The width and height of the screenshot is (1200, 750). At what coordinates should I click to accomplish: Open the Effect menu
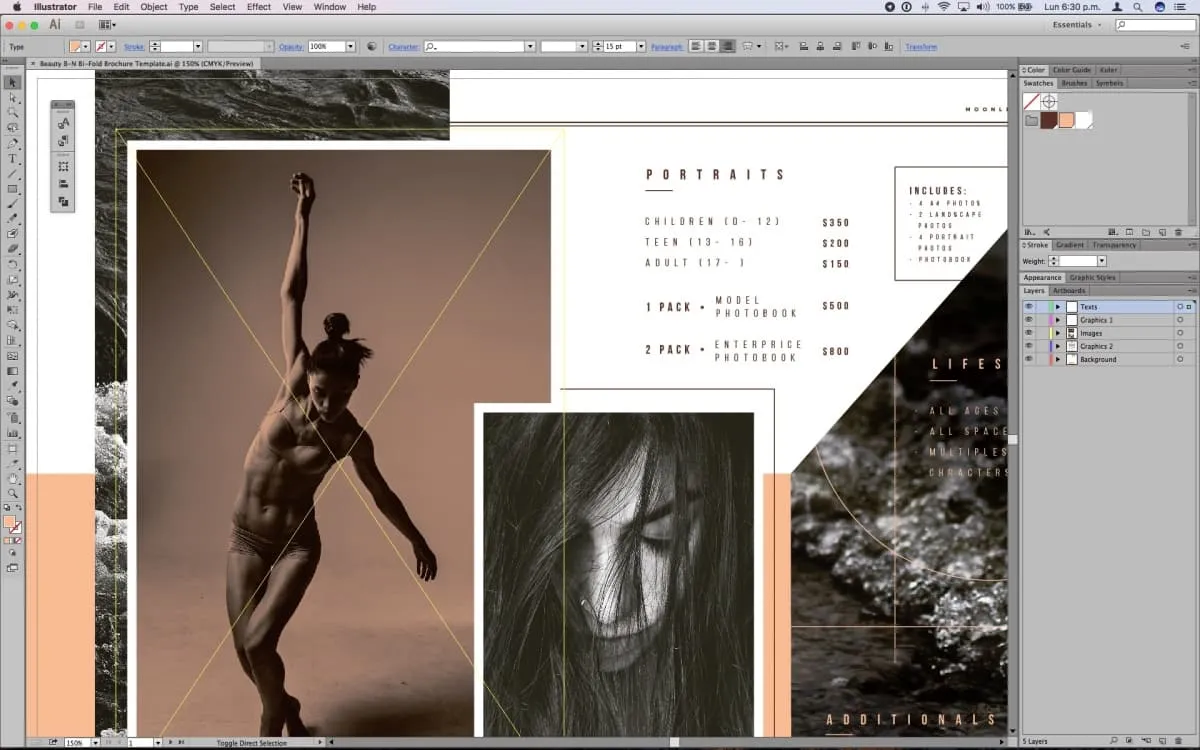(258, 7)
